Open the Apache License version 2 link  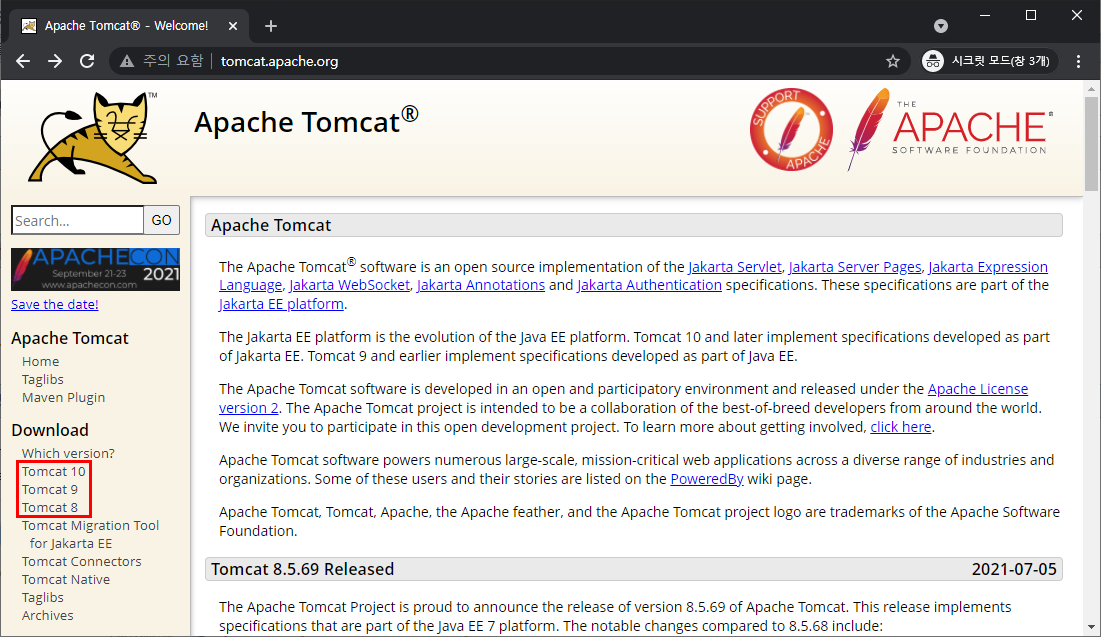(977, 389)
